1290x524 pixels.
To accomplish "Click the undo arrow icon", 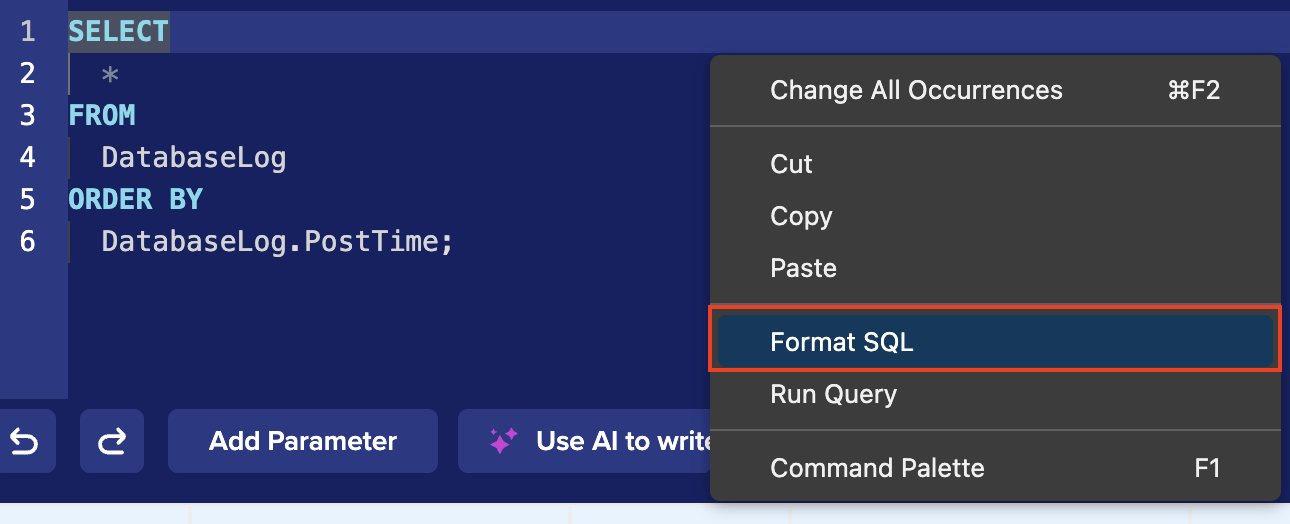I will (x=24, y=441).
